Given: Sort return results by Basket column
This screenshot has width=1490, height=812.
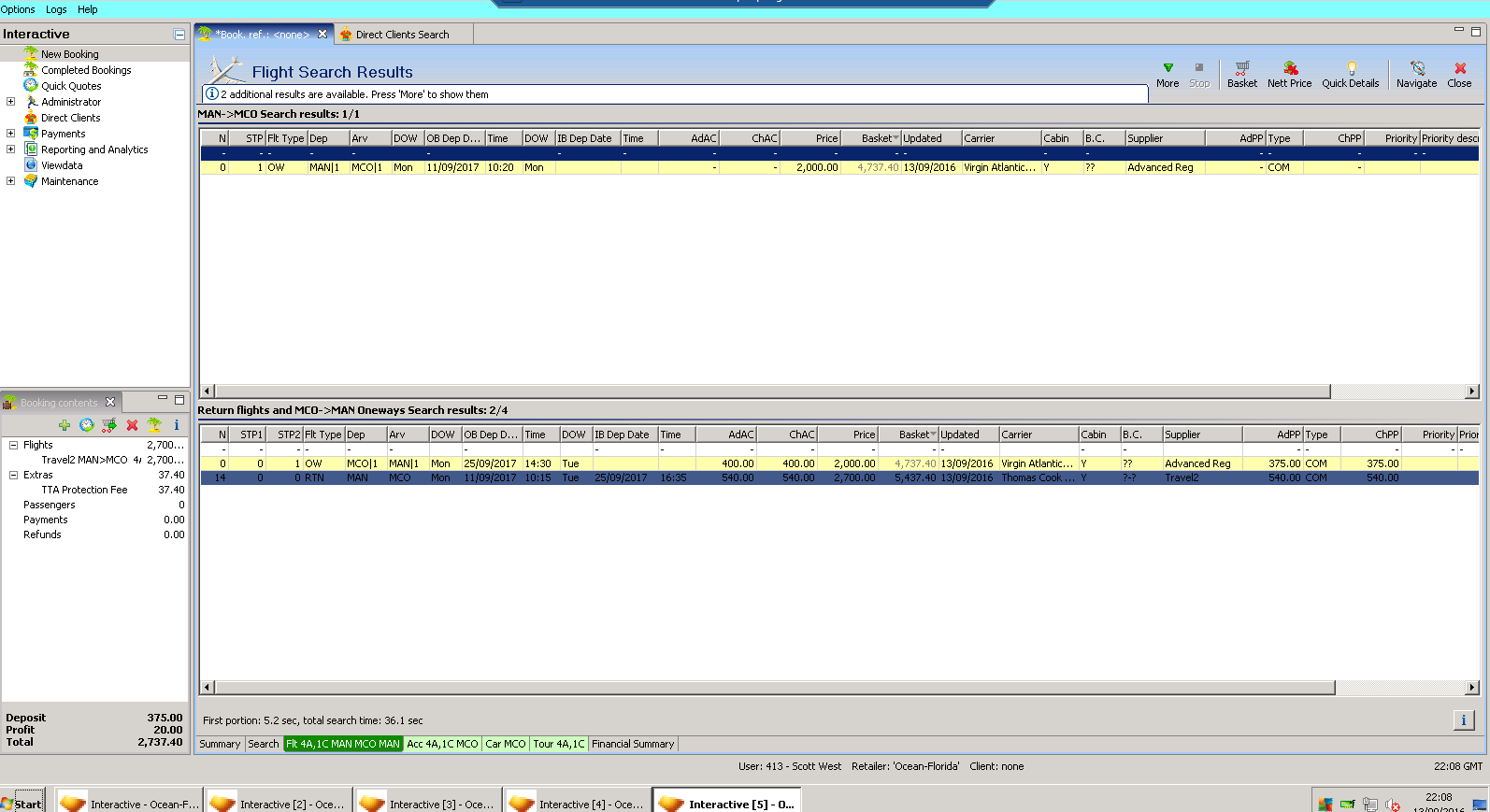Looking at the screenshot, I should pyautogui.click(x=909, y=434).
